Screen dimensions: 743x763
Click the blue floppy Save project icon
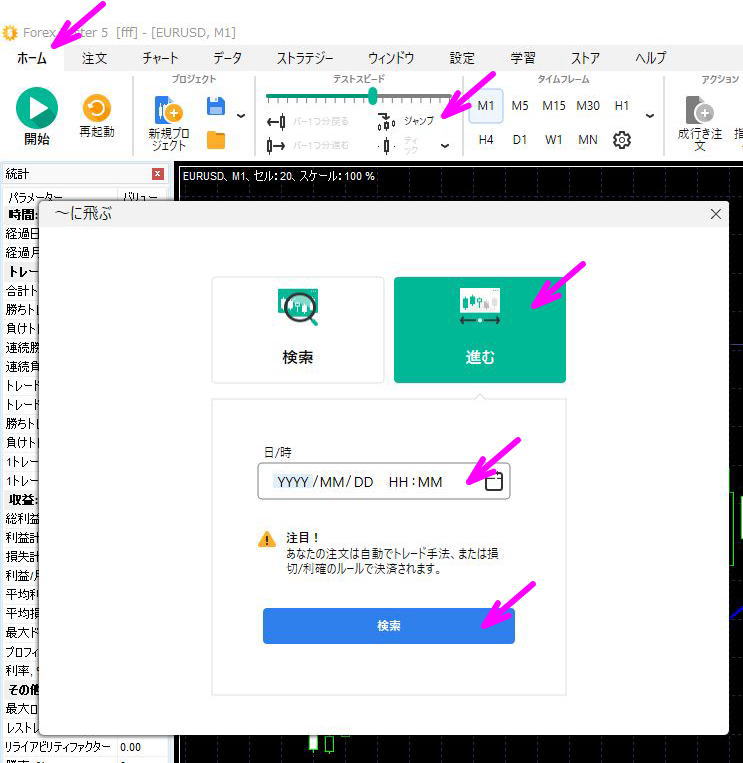(216, 106)
